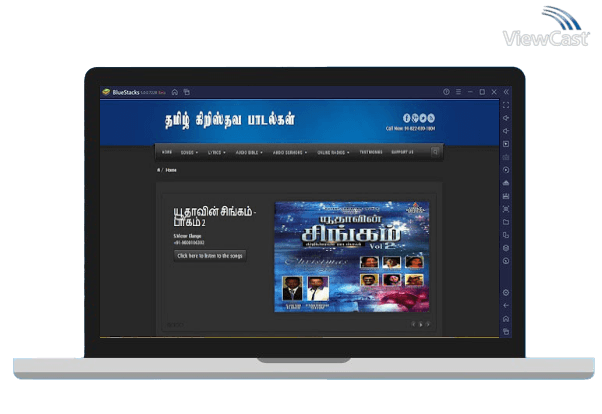
Task: Go to previous slide arrow
Action: point(413,325)
